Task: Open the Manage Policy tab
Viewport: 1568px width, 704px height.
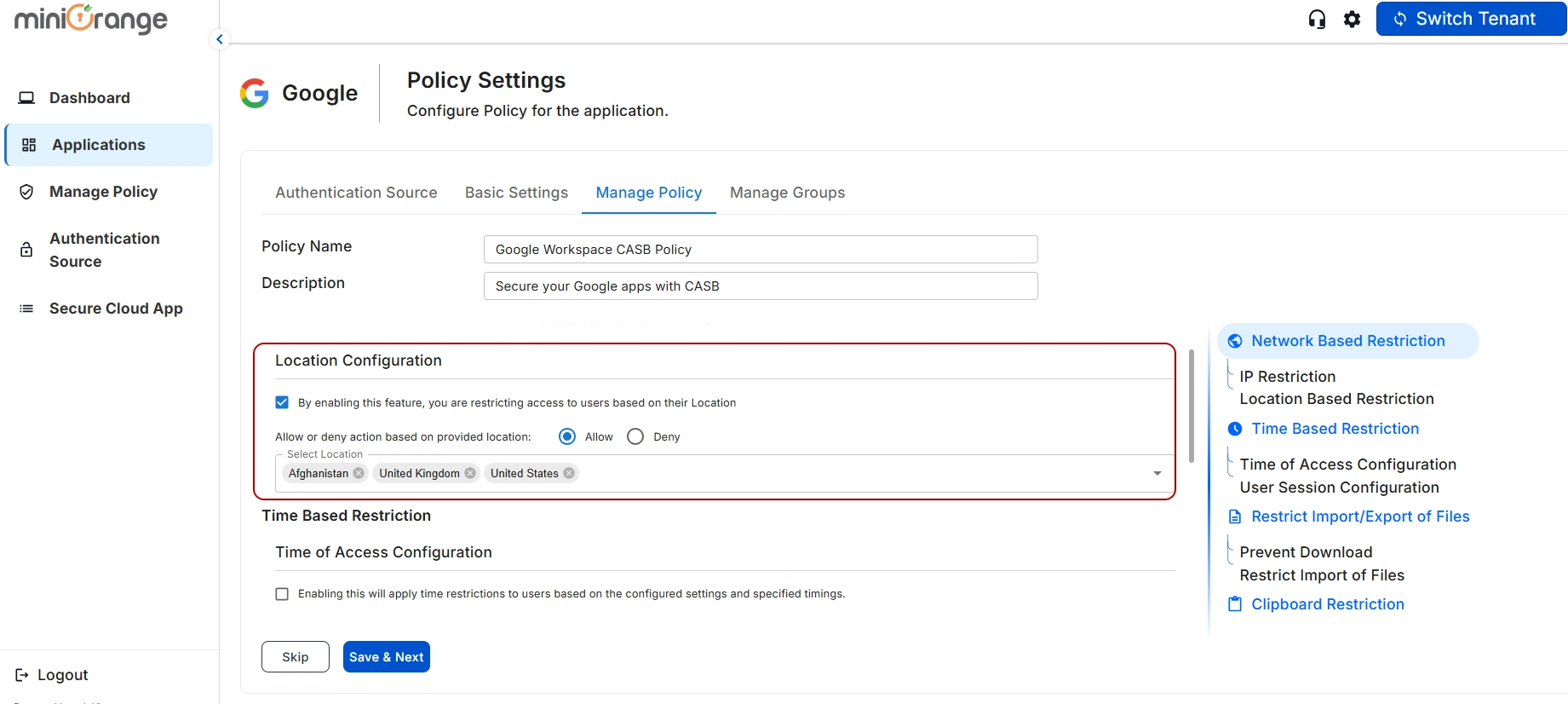Action: 649,193
